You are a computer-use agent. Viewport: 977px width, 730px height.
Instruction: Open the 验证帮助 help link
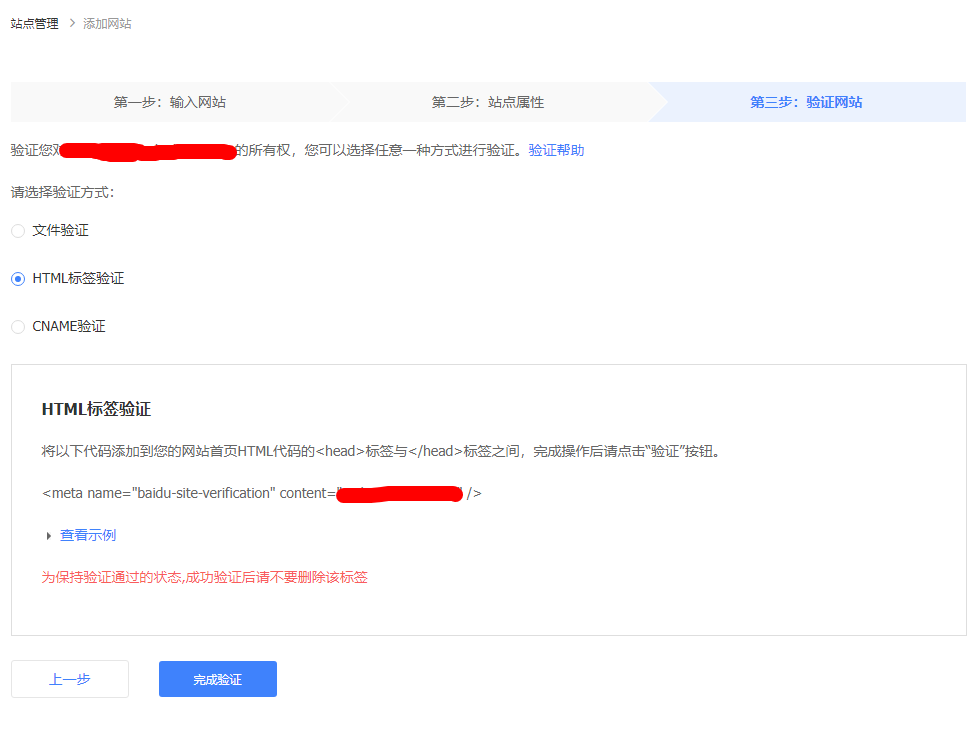pyautogui.click(x=556, y=150)
